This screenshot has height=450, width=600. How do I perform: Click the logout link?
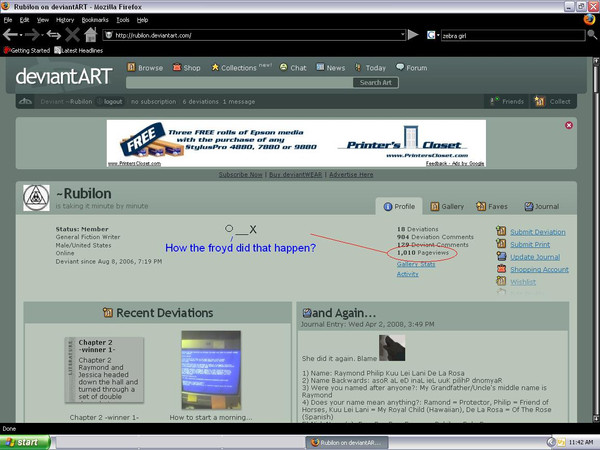(x=113, y=102)
